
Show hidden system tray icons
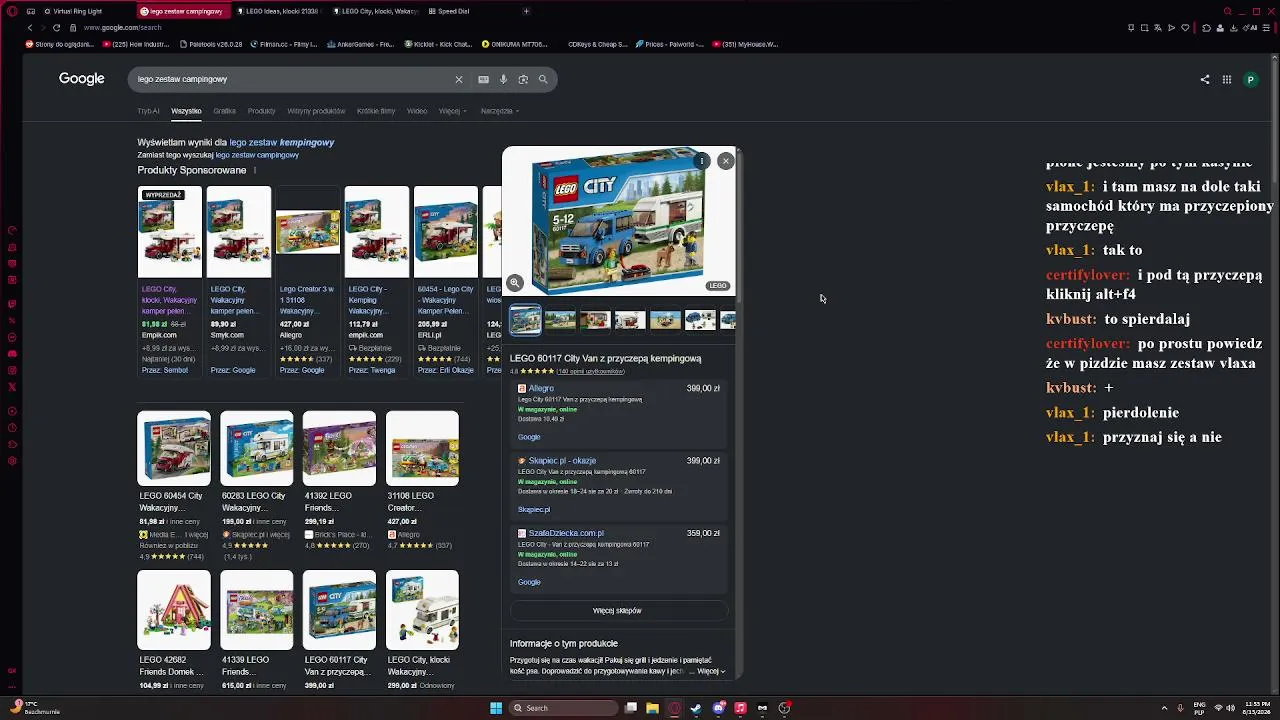coord(1164,708)
